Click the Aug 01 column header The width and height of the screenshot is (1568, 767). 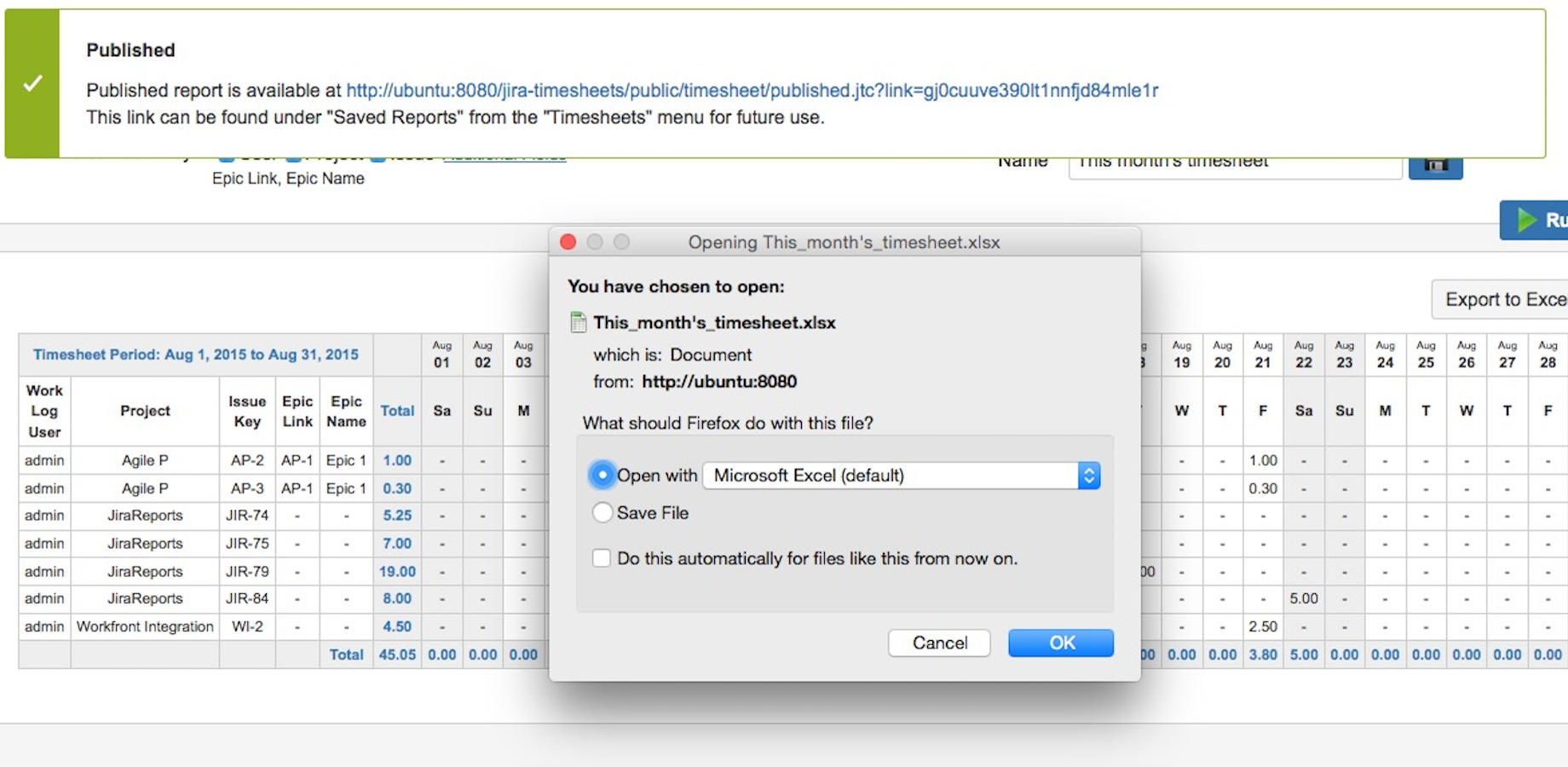tap(441, 355)
